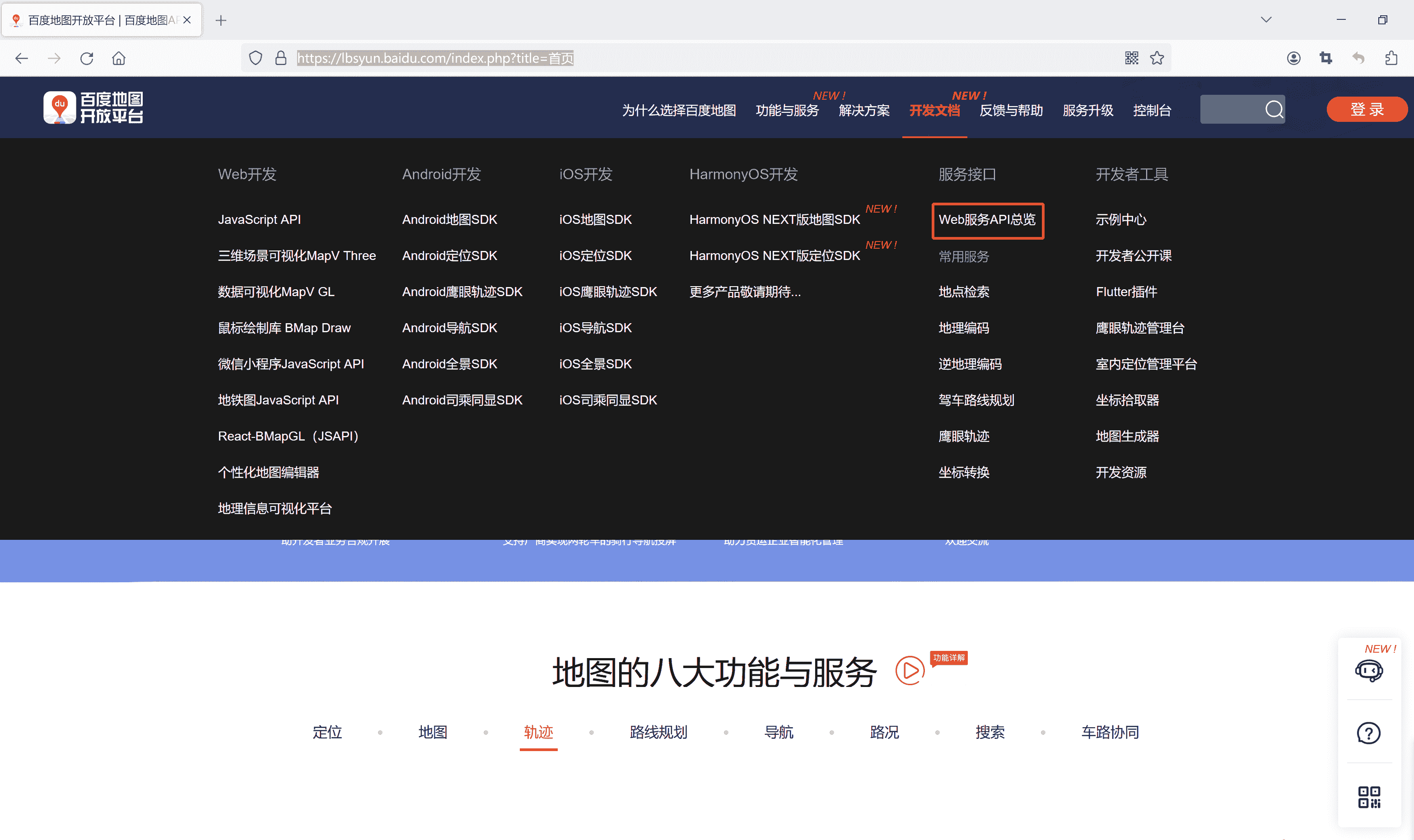The height and width of the screenshot is (840, 1414).
Task: Click the browser bookmark star icon
Action: [1157, 58]
